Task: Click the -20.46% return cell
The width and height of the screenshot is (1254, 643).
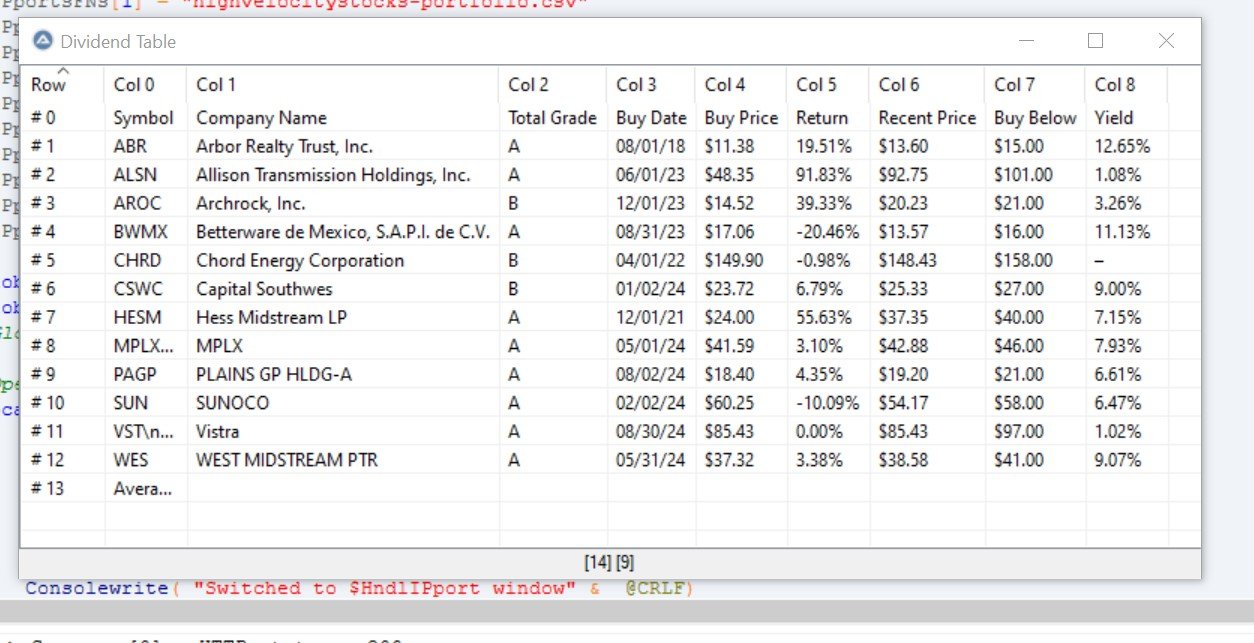Action: point(828,232)
